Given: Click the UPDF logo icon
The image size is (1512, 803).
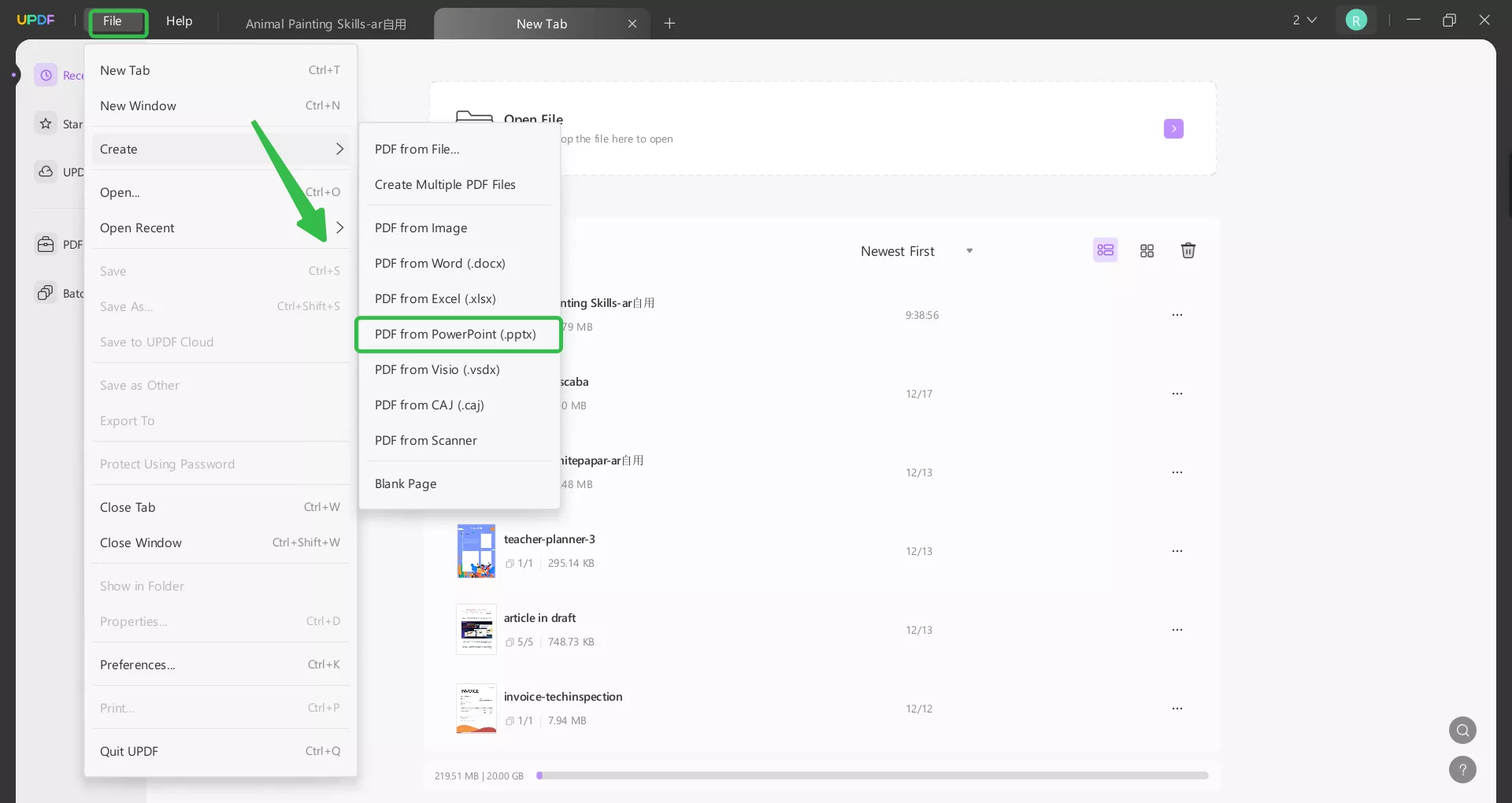Looking at the screenshot, I should (36, 20).
